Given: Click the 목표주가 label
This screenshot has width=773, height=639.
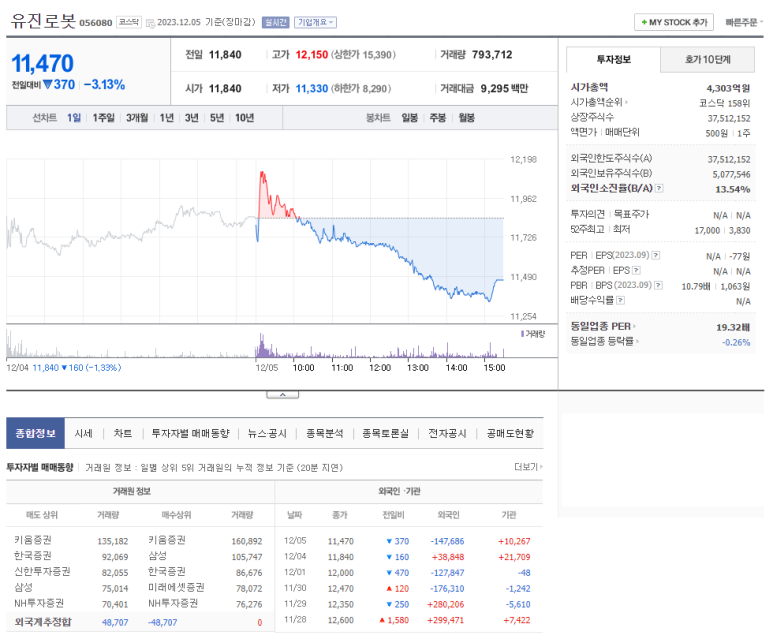Looking at the screenshot, I should 632,214.
